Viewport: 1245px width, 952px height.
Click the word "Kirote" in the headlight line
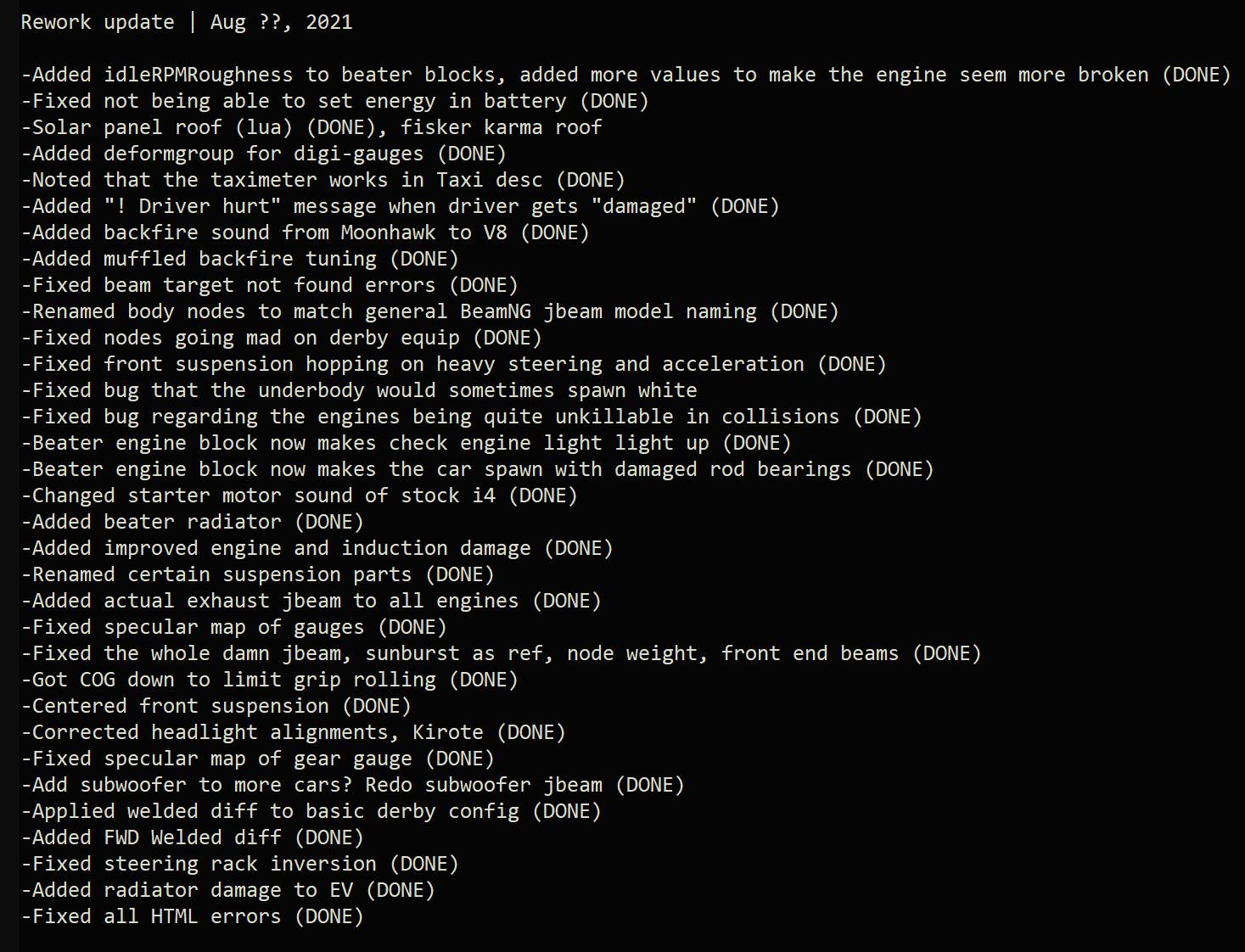tap(447, 733)
